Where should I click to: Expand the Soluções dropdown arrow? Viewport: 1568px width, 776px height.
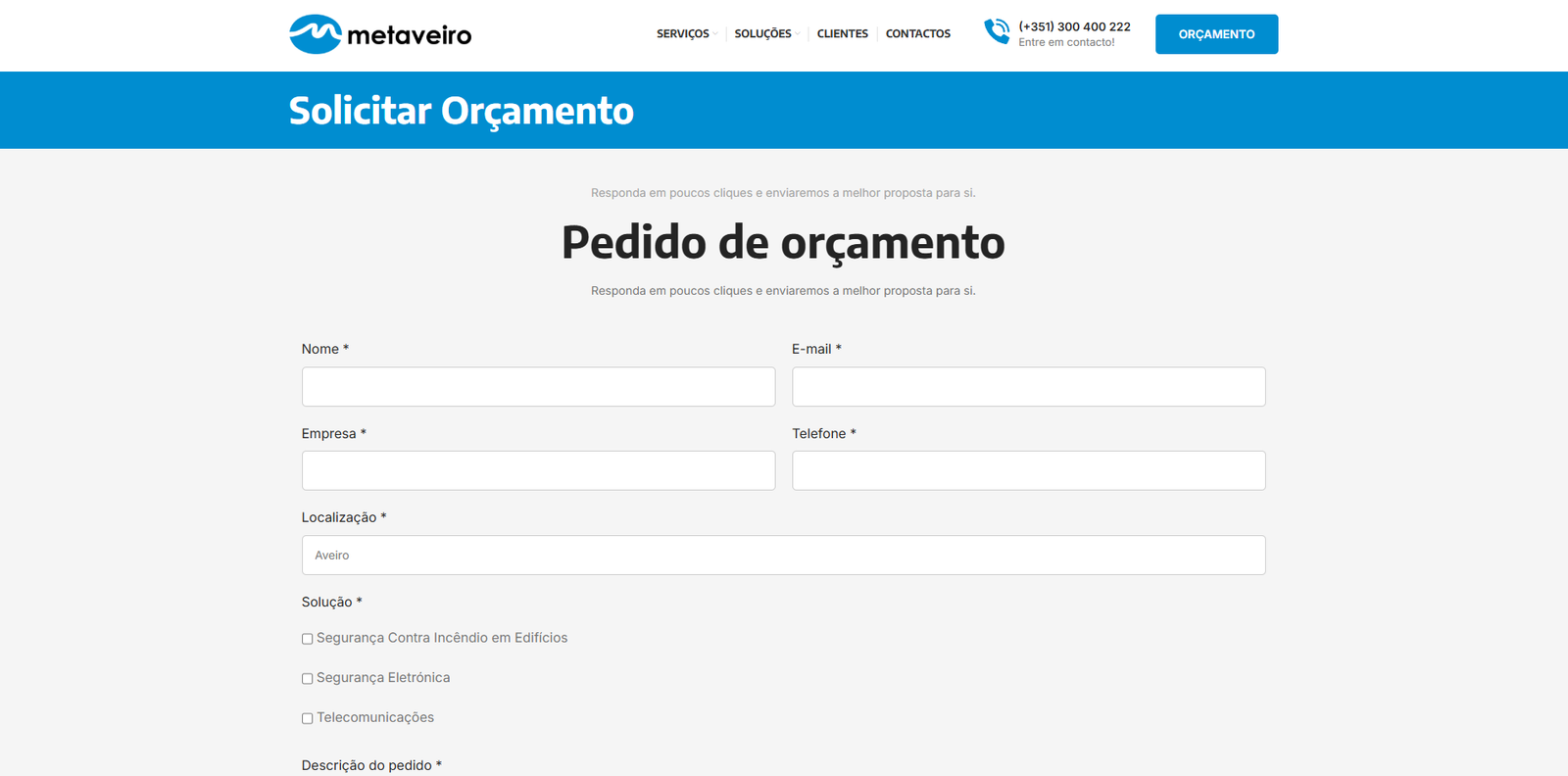pyautogui.click(x=798, y=34)
